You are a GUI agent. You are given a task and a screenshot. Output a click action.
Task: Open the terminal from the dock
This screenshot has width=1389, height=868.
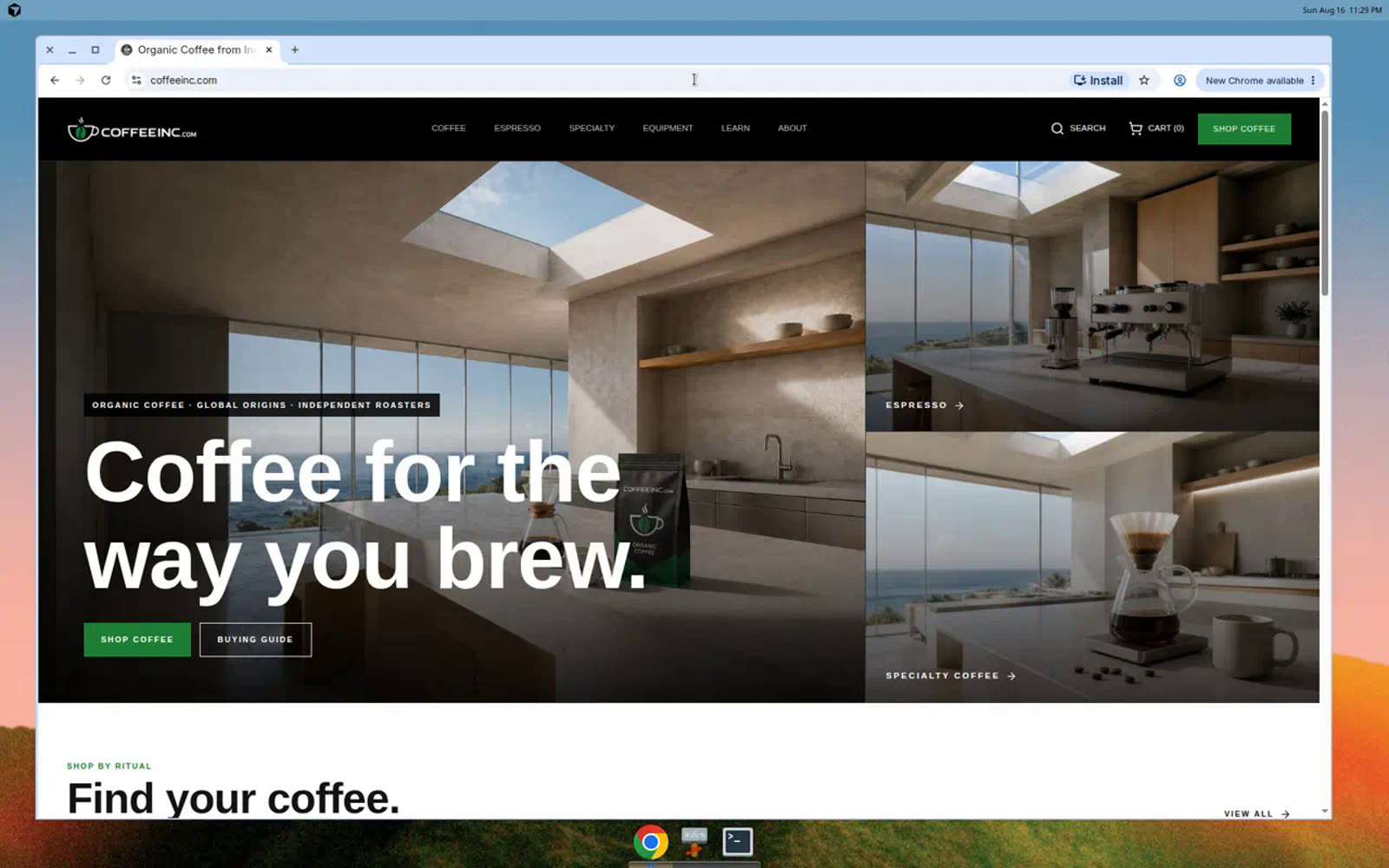coord(738,841)
